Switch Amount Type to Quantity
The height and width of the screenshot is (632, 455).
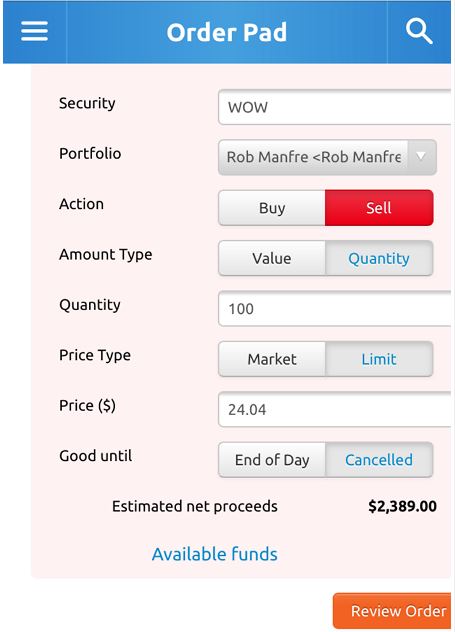point(379,258)
